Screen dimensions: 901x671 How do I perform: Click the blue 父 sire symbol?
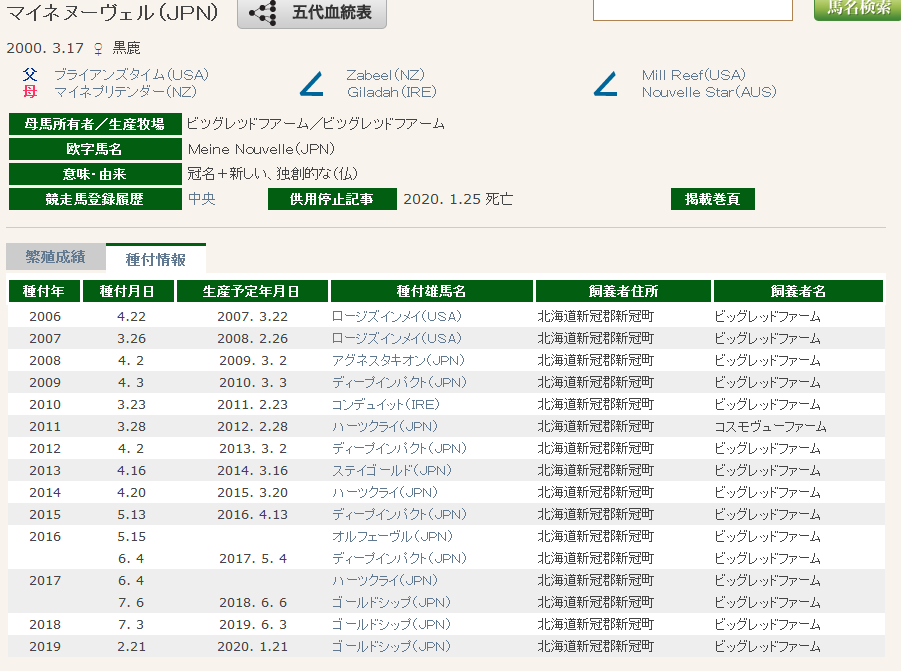[31, 75]
